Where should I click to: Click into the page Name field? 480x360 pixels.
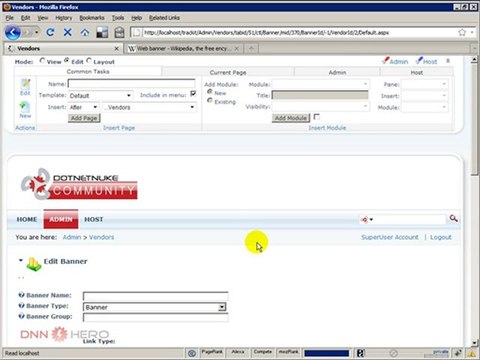(132, 83)
